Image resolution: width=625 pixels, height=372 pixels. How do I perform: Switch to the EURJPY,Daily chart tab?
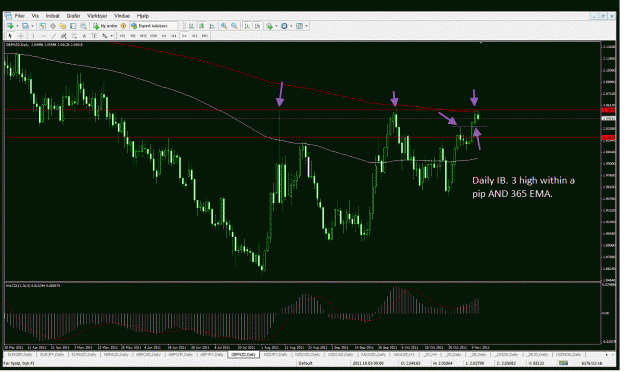tap(52, 354)
